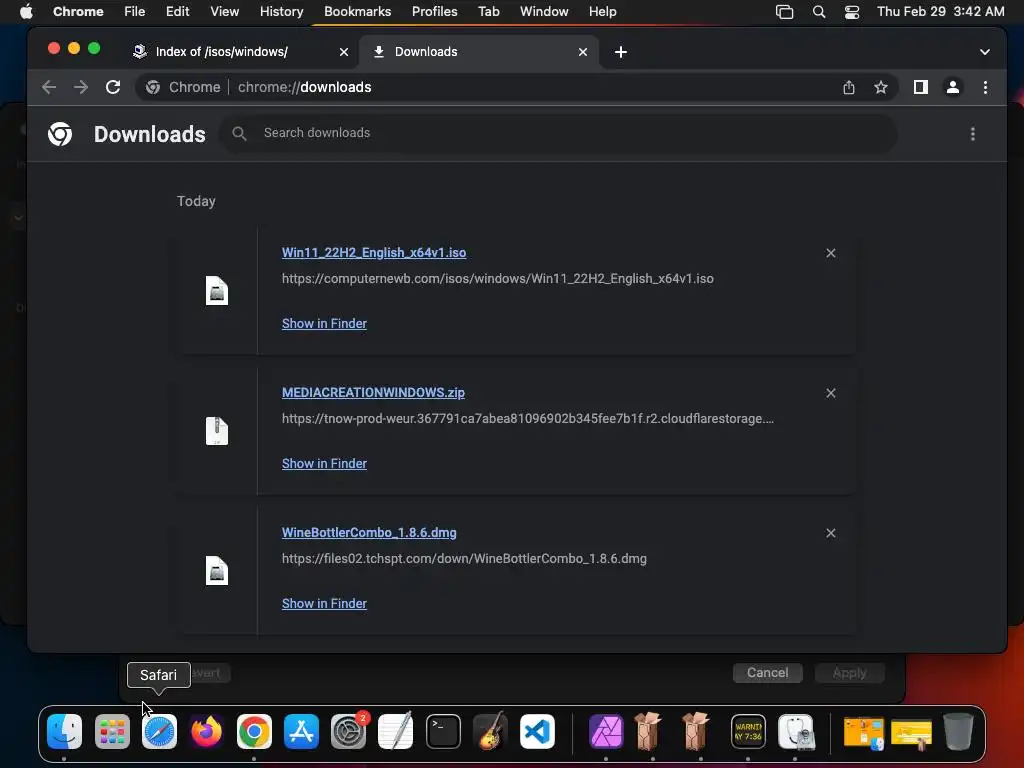Click the MEDIACREATIONWINDOWS zip file icon
1024x768 pixels.
coord(217,431)
